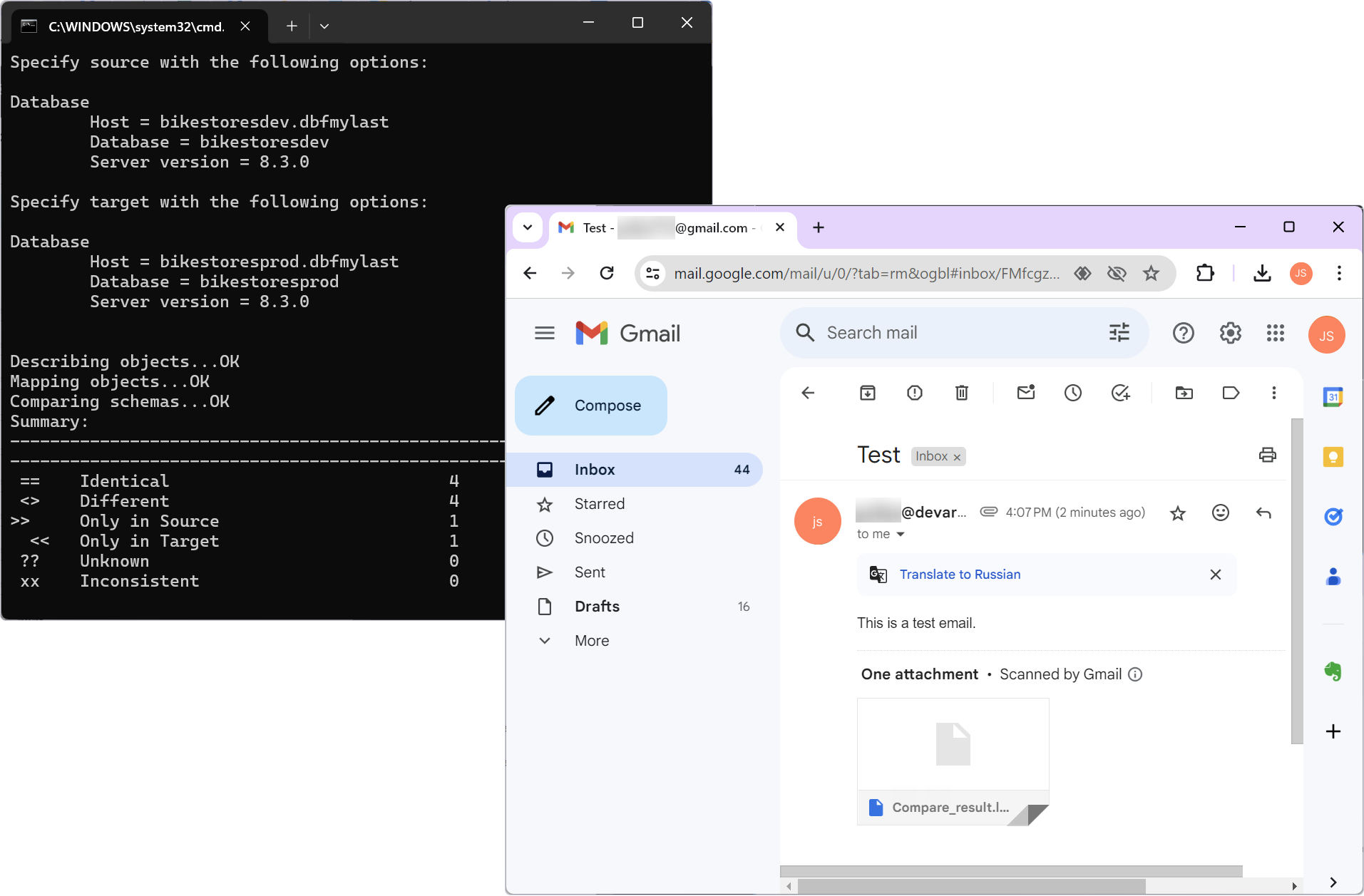1364x896 pixels.
Task: Open Google Keep side panel
Action: click(x=1333, y=457)
